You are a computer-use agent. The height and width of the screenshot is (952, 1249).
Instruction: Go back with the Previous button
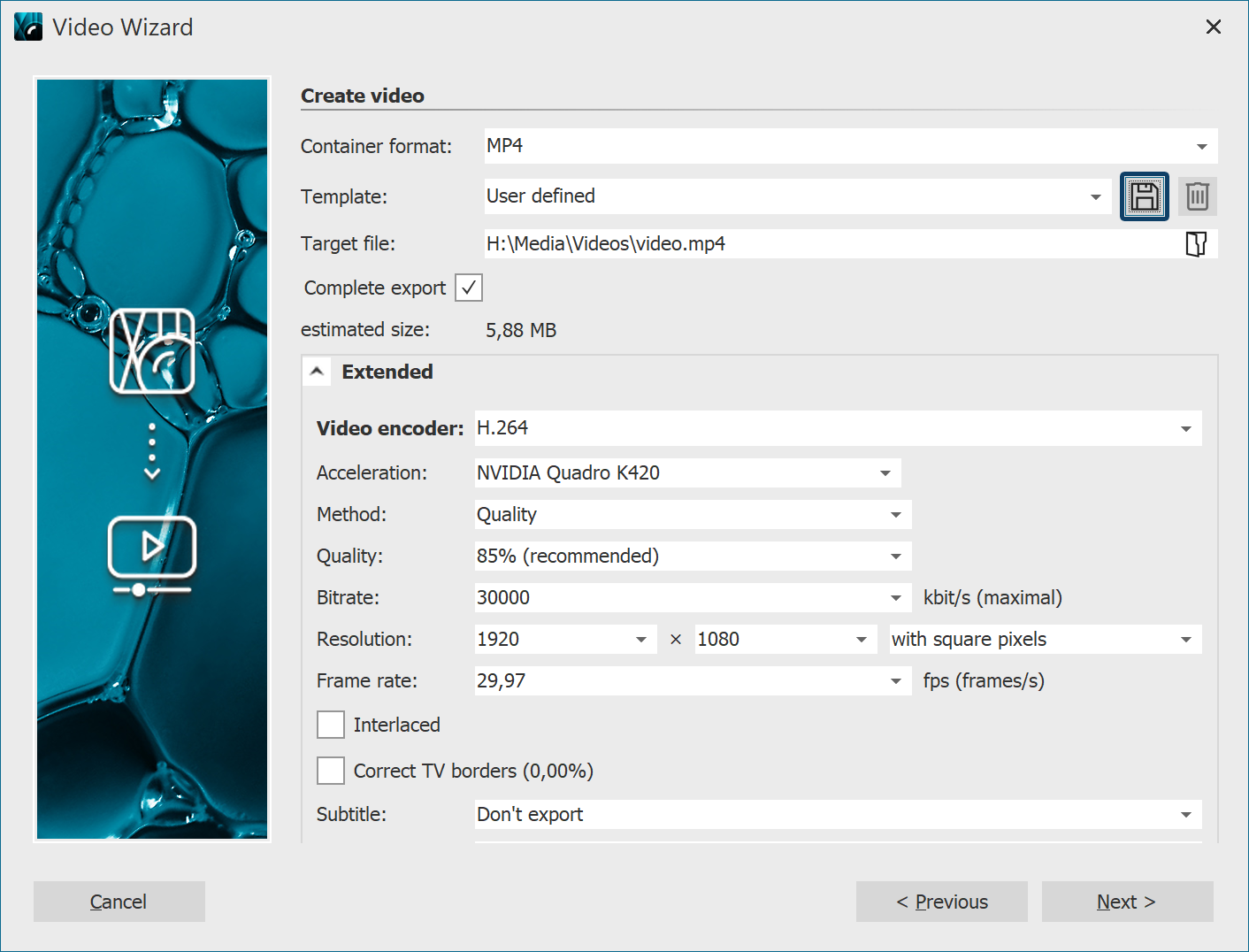point(941,902)
